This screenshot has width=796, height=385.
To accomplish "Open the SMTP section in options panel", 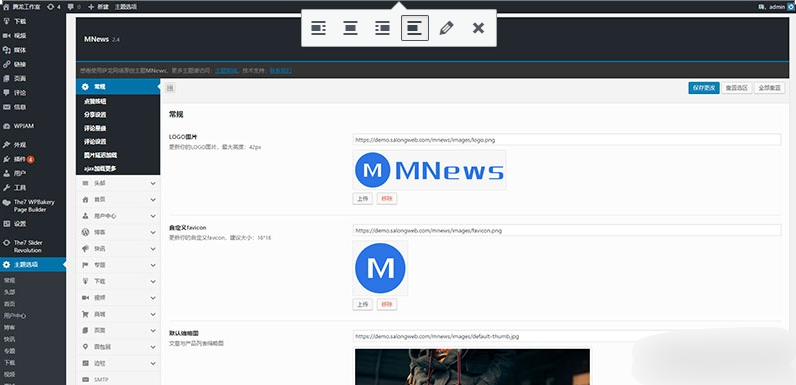I will 118,379.
